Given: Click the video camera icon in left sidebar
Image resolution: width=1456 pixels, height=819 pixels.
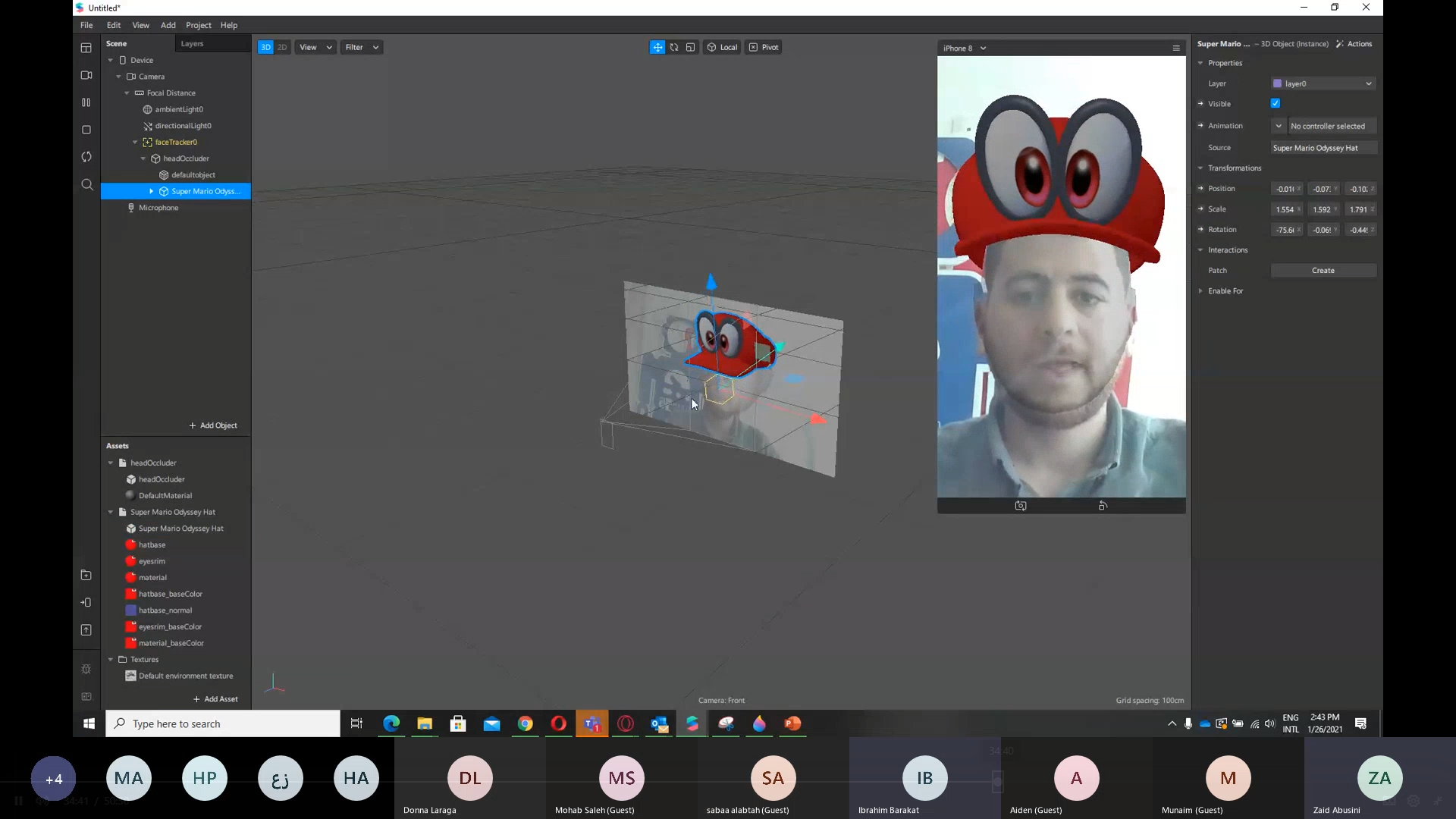Looking at the screenshot, I should click(x=86, y=75).
